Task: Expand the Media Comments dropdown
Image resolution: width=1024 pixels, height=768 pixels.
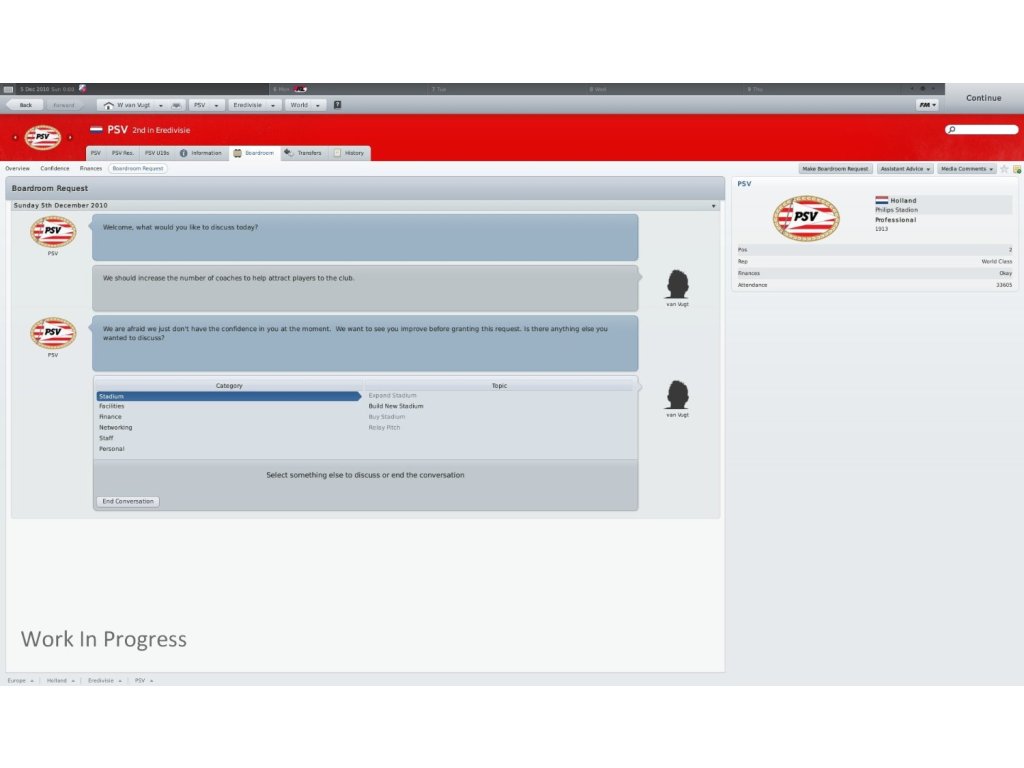Action: [x=967, y=169]
